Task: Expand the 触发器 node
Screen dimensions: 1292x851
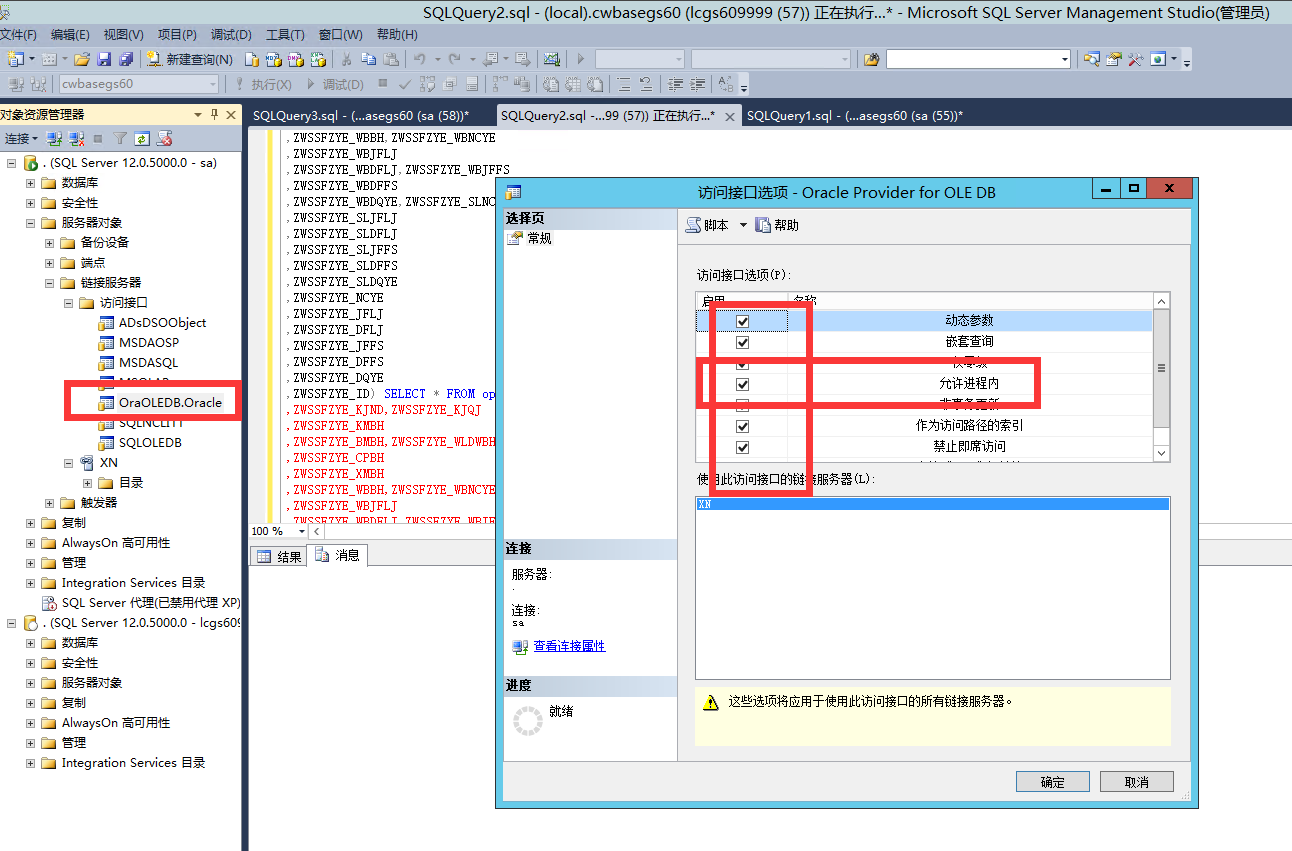Action: [x=50, y=503]
